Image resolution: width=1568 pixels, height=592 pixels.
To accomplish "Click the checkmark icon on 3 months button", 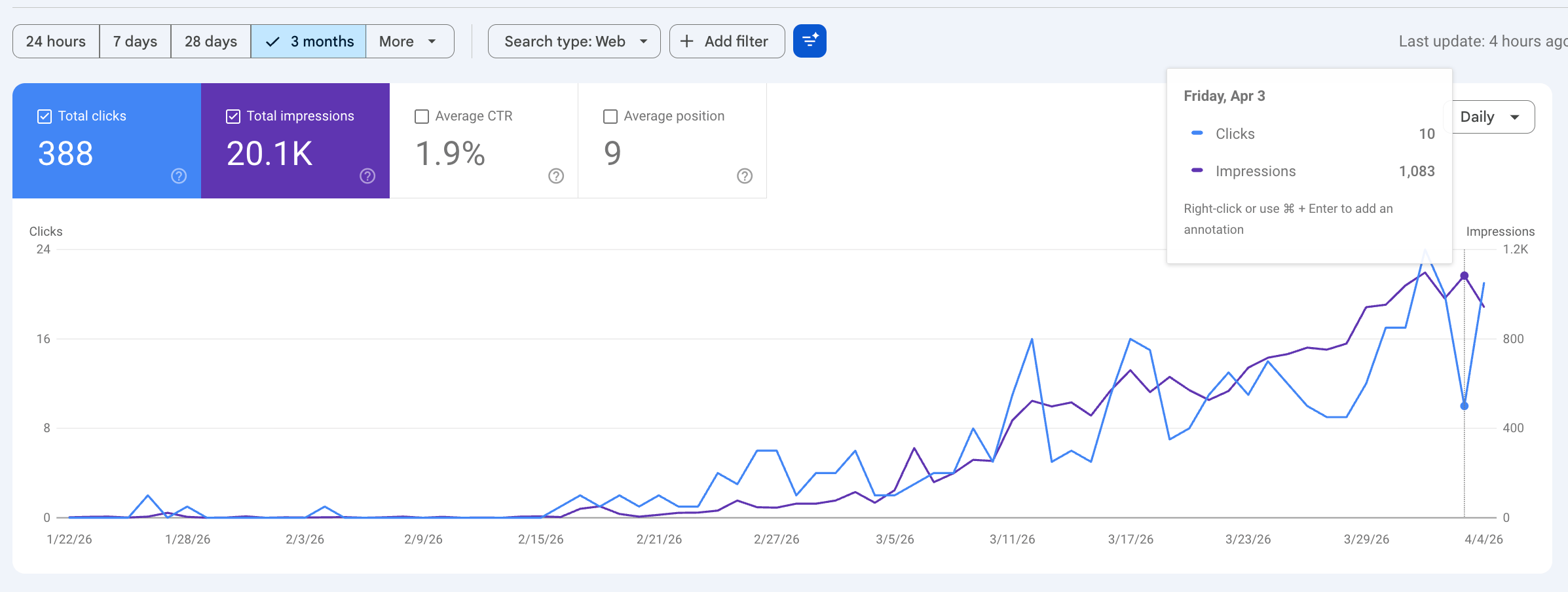I will click(x=271, y=41).
